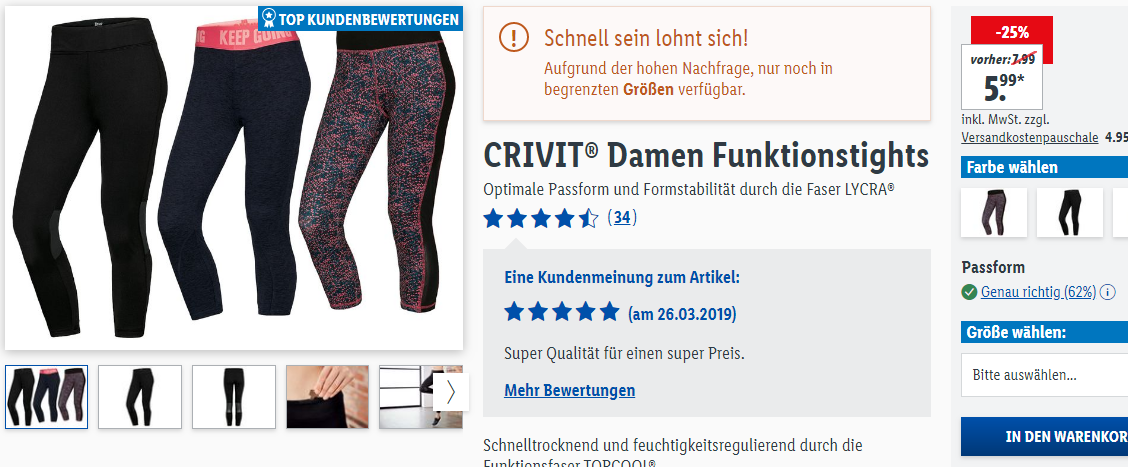Image resolution: width=1128 pixels, height=467 pixels.
Task: Add item with In den Warenkorb button
Action: 1045,437
